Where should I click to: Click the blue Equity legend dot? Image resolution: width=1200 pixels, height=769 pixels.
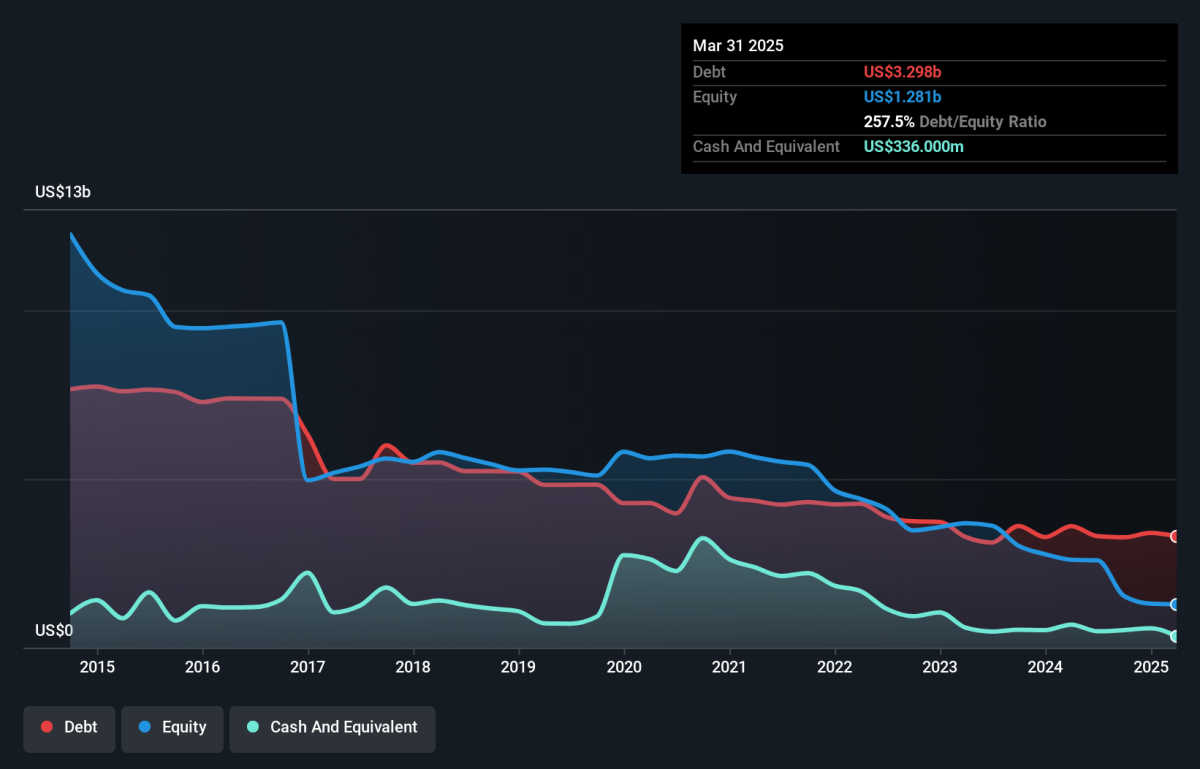[x=144, y=728]
